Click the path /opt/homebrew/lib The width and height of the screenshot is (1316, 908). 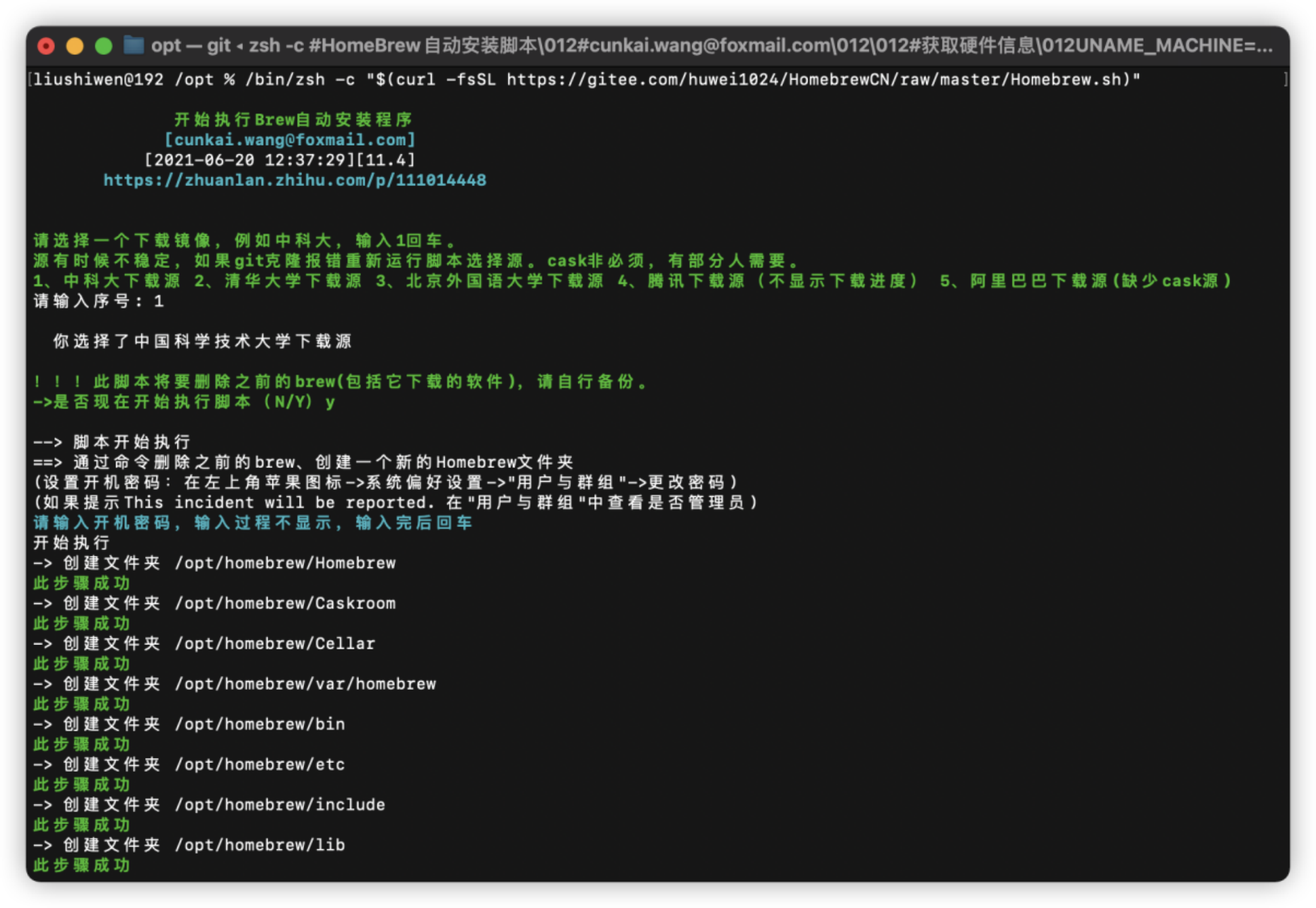(260, 846)
